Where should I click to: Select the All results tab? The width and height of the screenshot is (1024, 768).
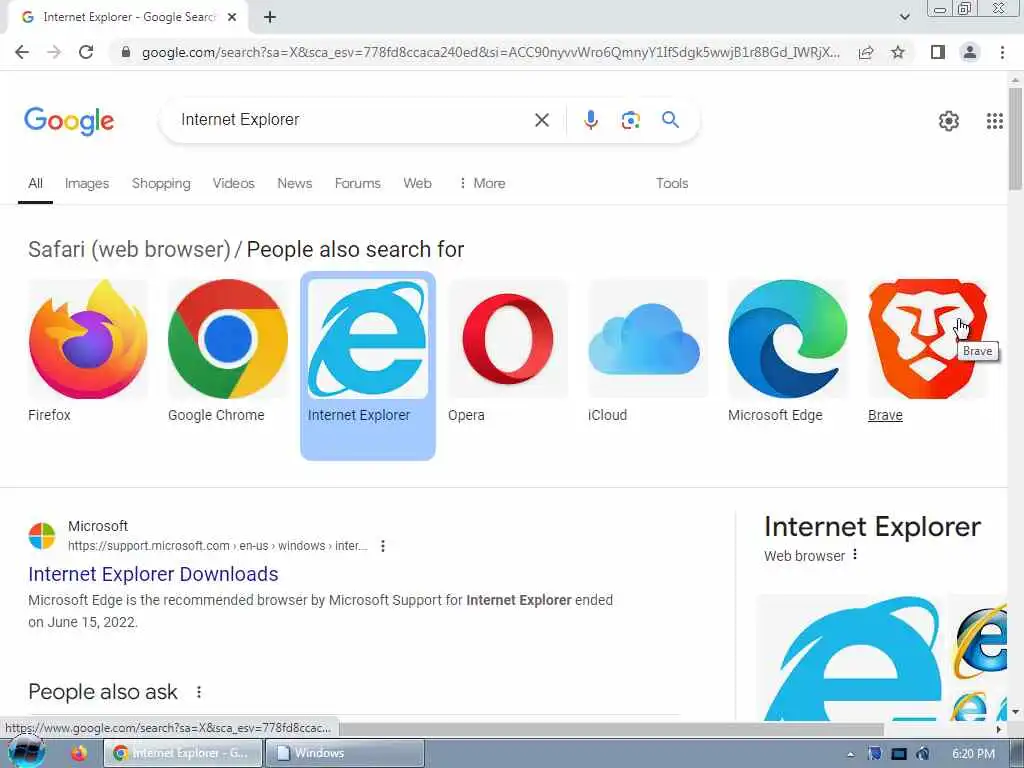[35, 184]
